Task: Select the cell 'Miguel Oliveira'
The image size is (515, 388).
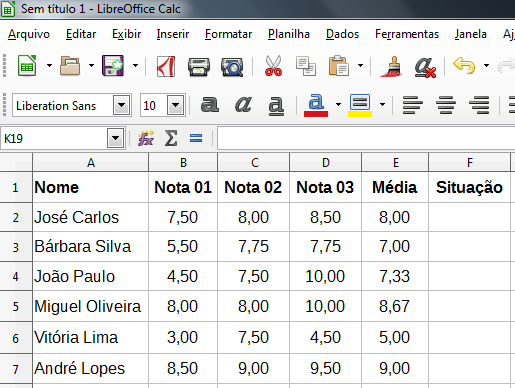Action: (x=91, y=306)
